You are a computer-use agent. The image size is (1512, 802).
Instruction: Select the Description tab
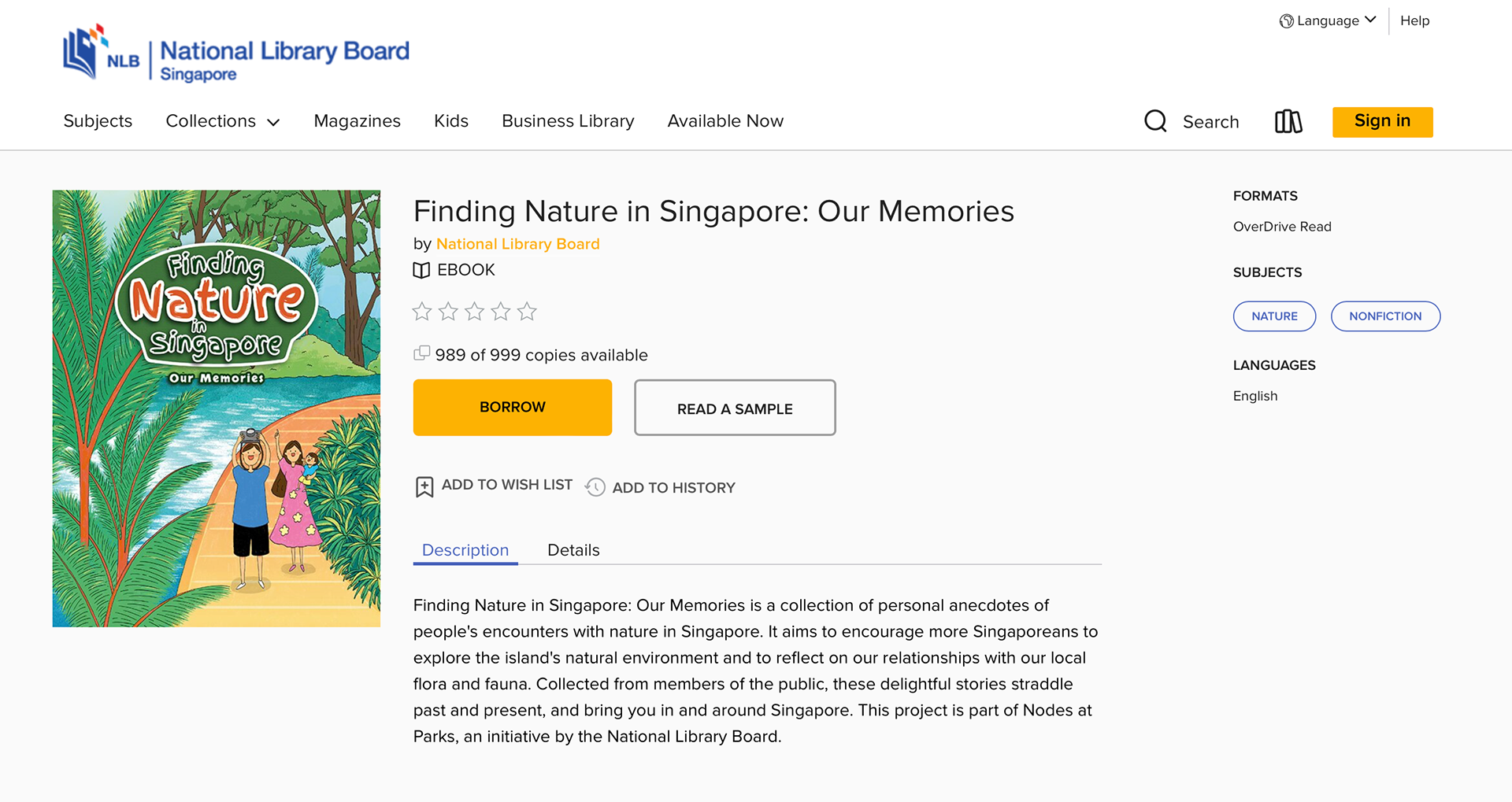tap(465, 550)
